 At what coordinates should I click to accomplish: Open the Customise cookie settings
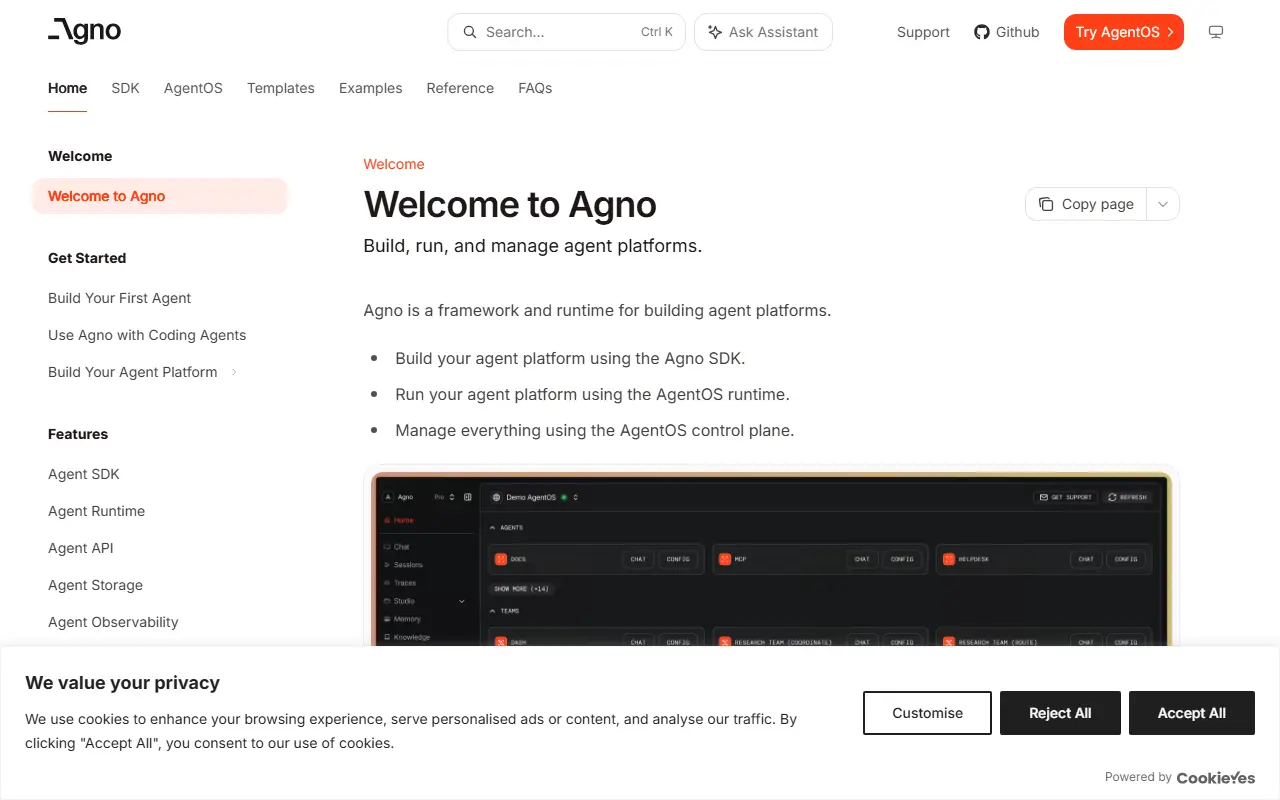click(x=927, y=713)
